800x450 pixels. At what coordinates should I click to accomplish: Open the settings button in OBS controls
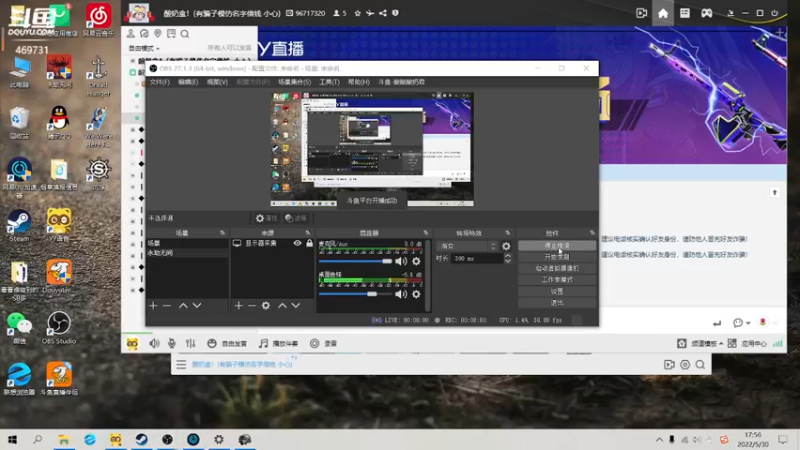(x=557, y=291)
